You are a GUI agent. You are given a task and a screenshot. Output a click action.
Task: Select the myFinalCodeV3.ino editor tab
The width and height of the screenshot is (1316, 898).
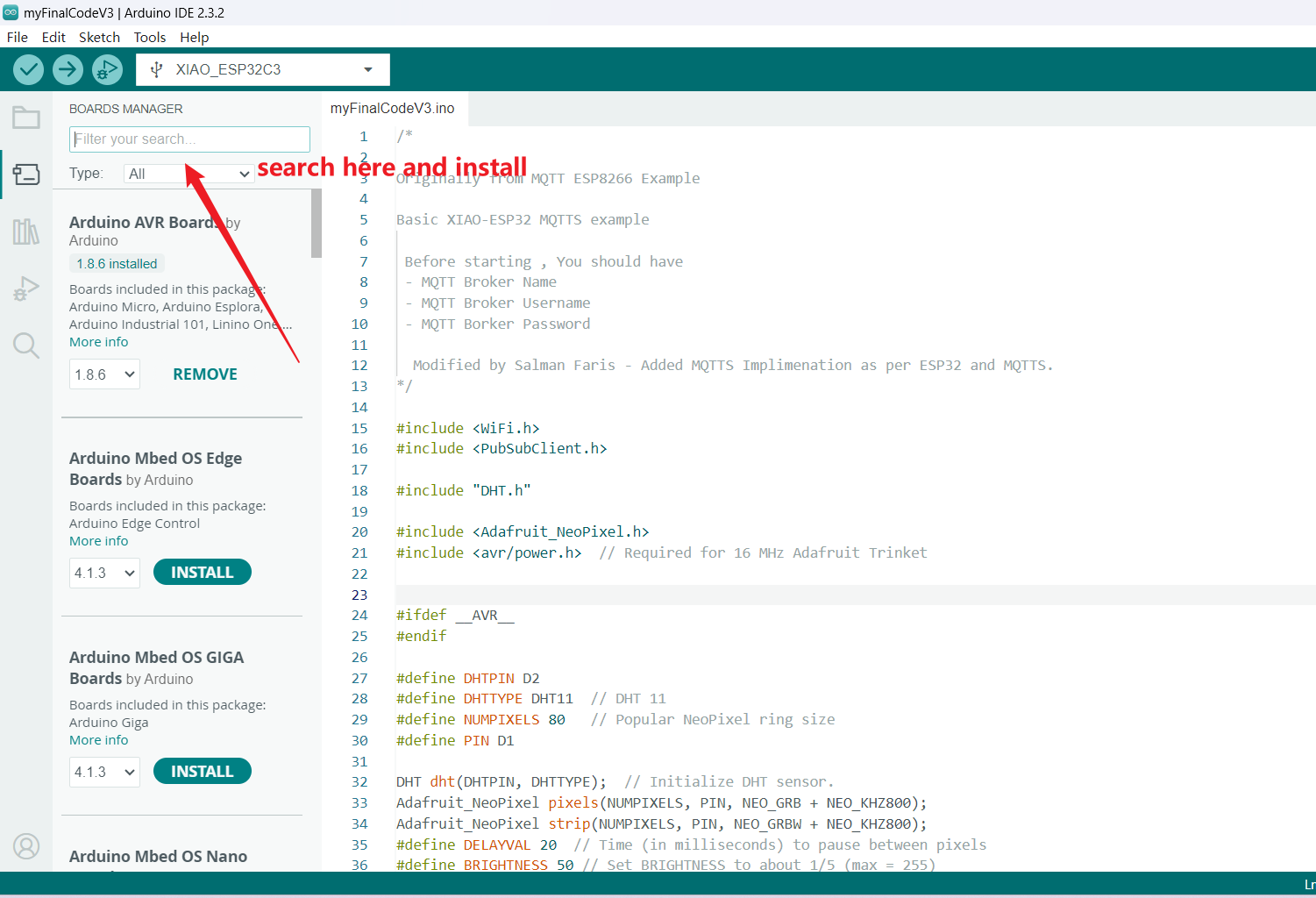point(393,108)
